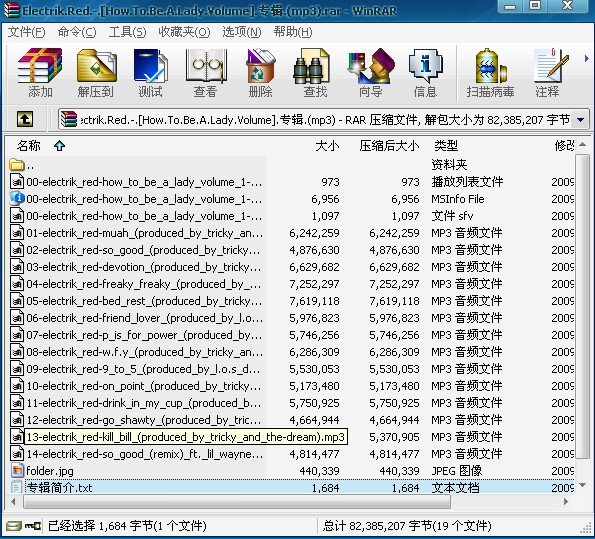Select 04-electrik_red-freaky_freaky mp3 file
The width and height of the screenshot is (595, 539).
pyautogui.click(x=143, y=284)
